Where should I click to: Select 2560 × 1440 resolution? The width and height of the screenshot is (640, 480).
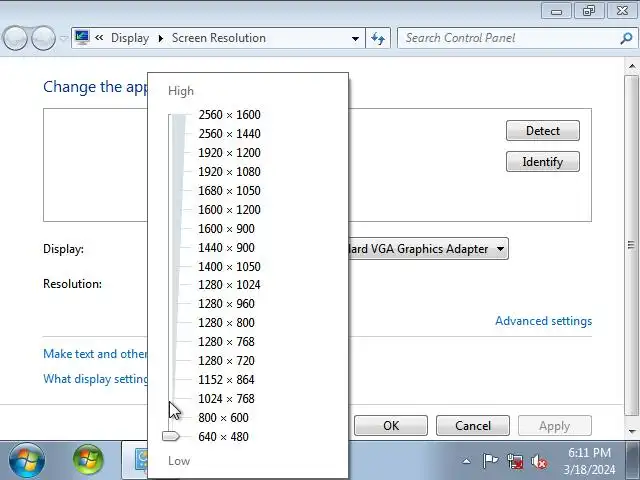pos(229,134)
